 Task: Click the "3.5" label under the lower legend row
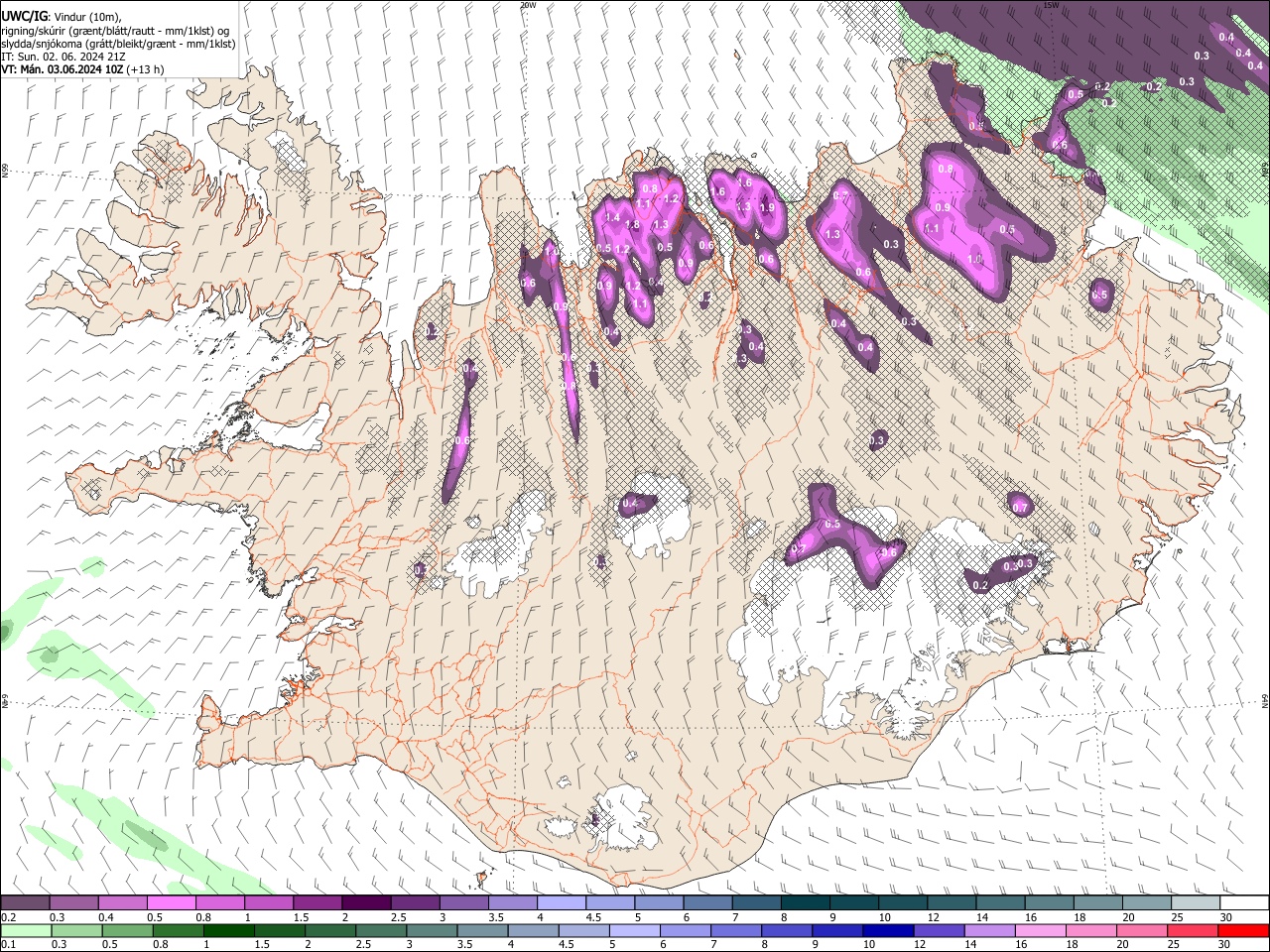point(464,944)
